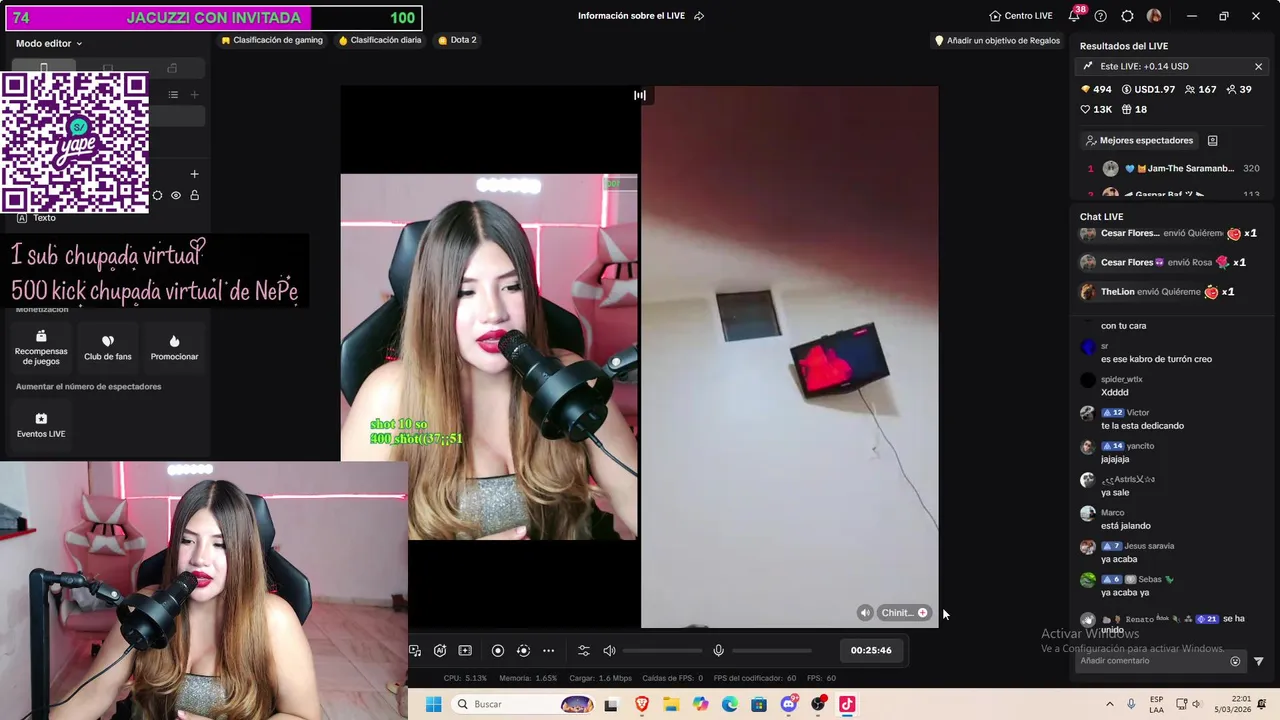1280x720 pixels.
Task: Adjust speaker volume slider
Action: click(x=662, y=651)
